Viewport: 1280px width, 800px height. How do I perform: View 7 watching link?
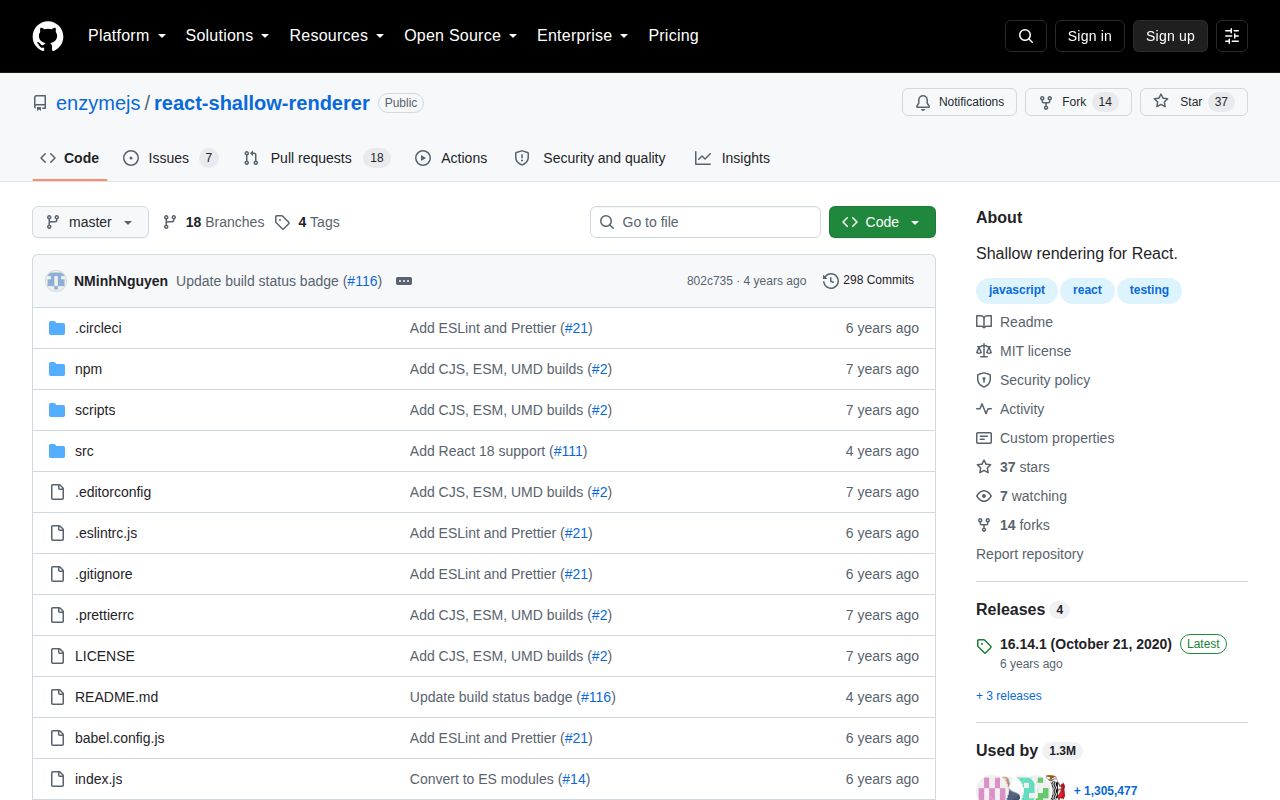[x=1021, y=496]
